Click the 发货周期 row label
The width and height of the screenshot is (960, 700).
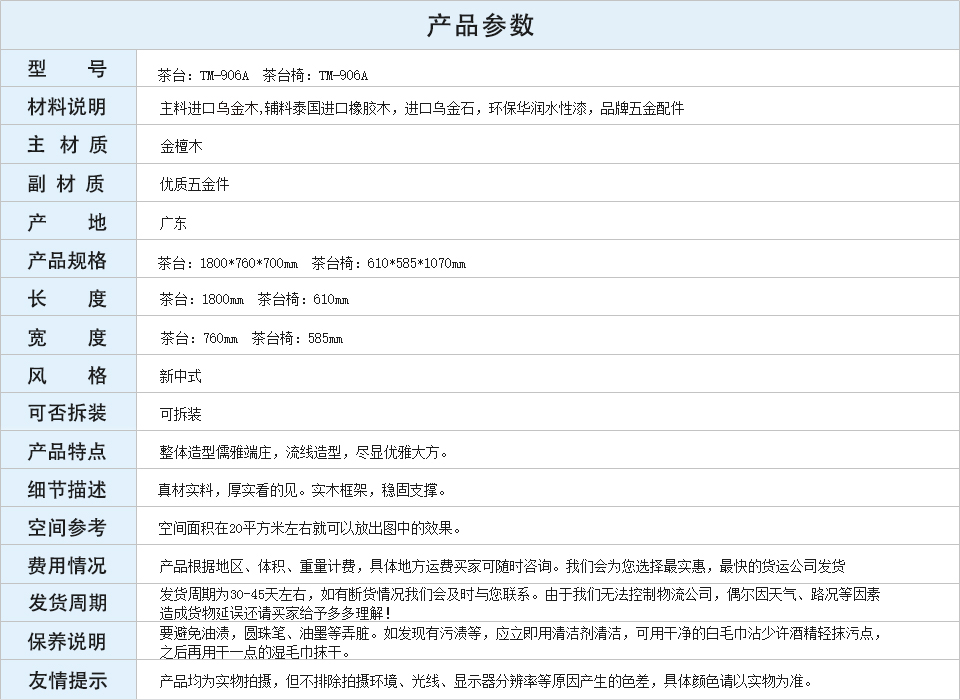point(67,603)
